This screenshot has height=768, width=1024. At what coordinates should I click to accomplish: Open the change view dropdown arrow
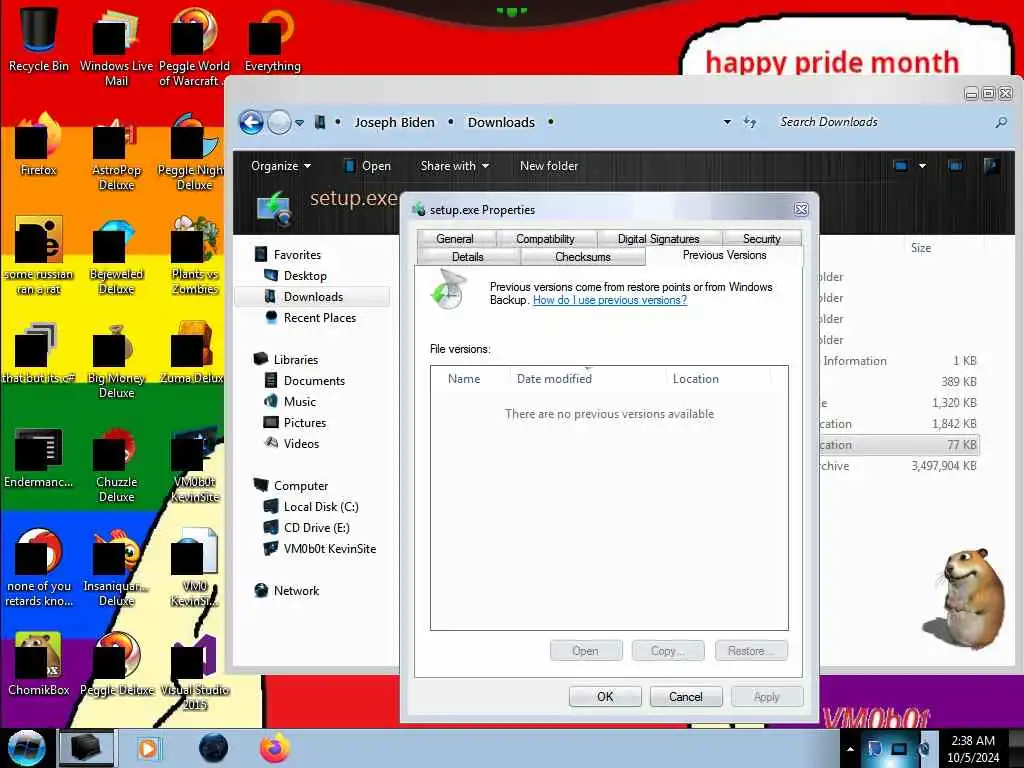click(922, 166)
